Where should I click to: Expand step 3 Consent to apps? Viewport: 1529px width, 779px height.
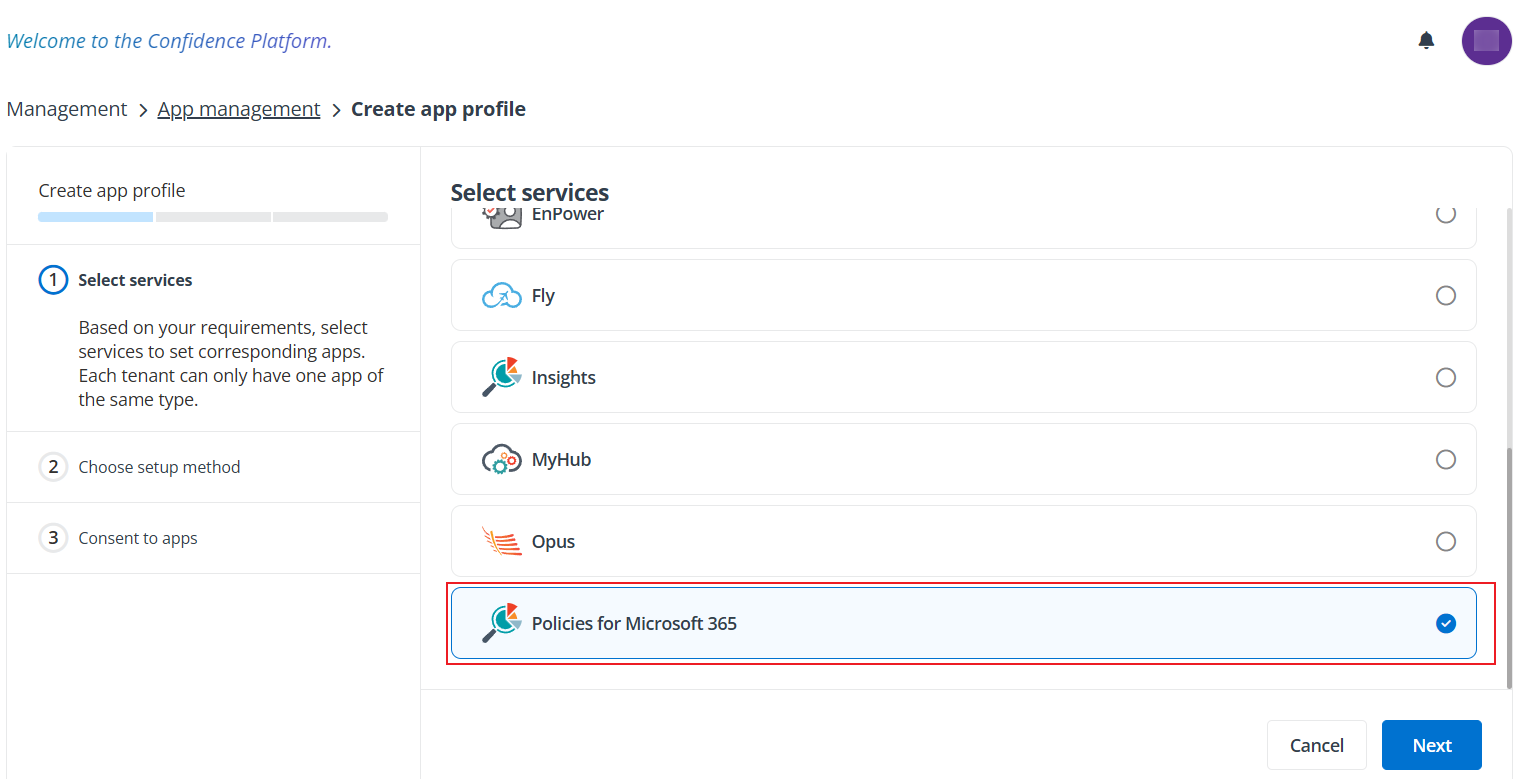138,537
